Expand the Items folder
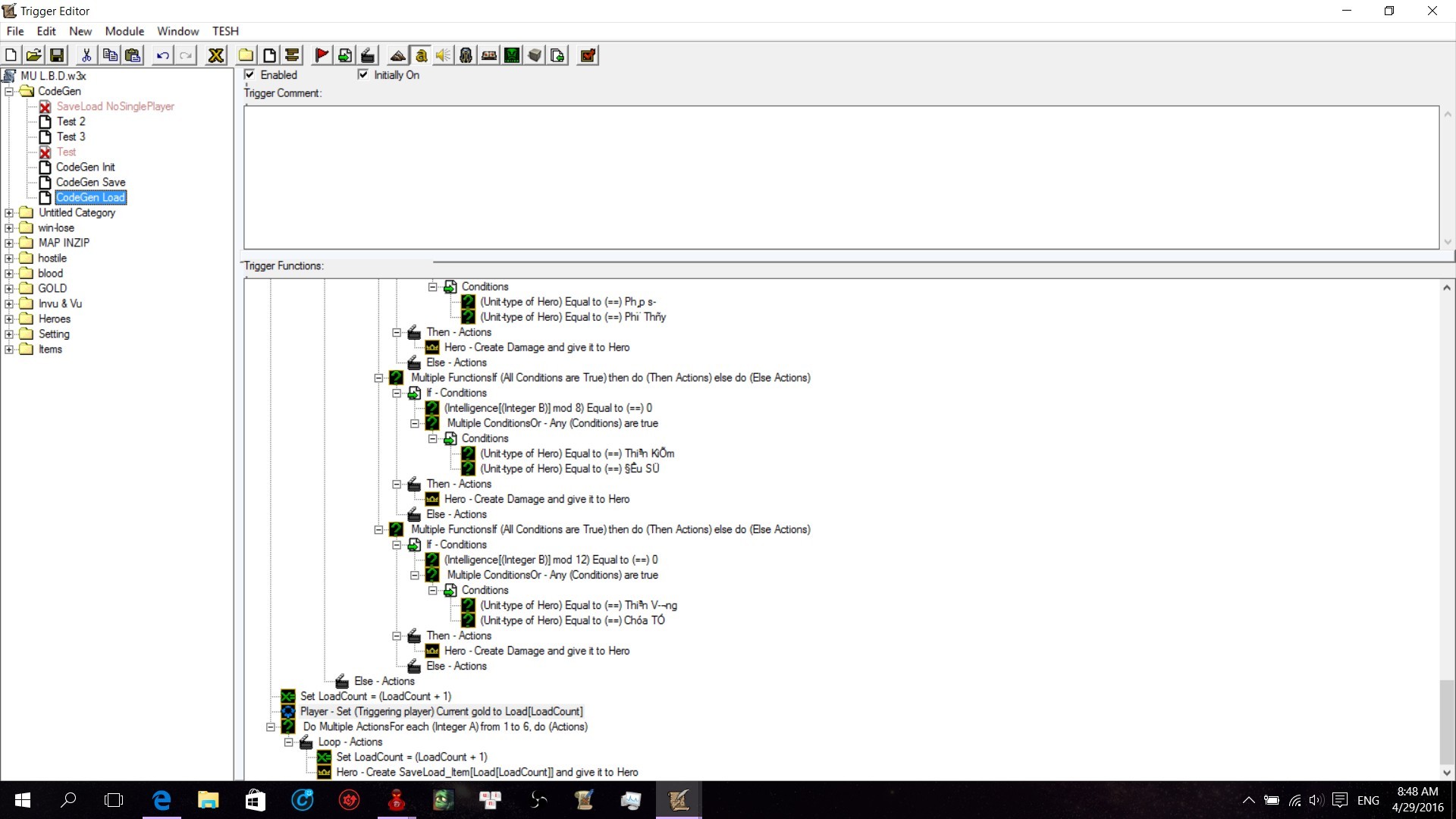The height and width of the screenshot is (819, 1456). (9, 349)
